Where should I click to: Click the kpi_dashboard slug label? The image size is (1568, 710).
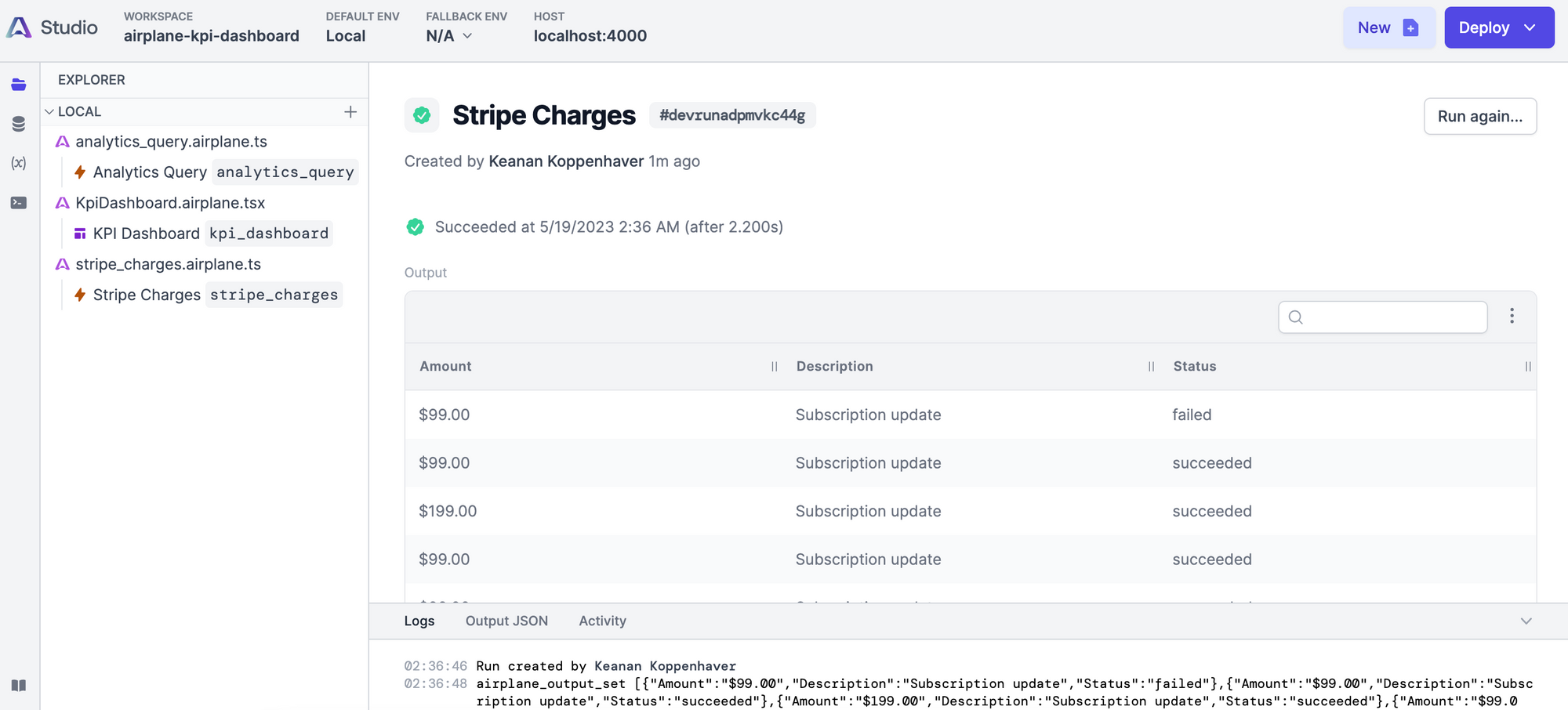pyautogui.click(x=269, y=234)
